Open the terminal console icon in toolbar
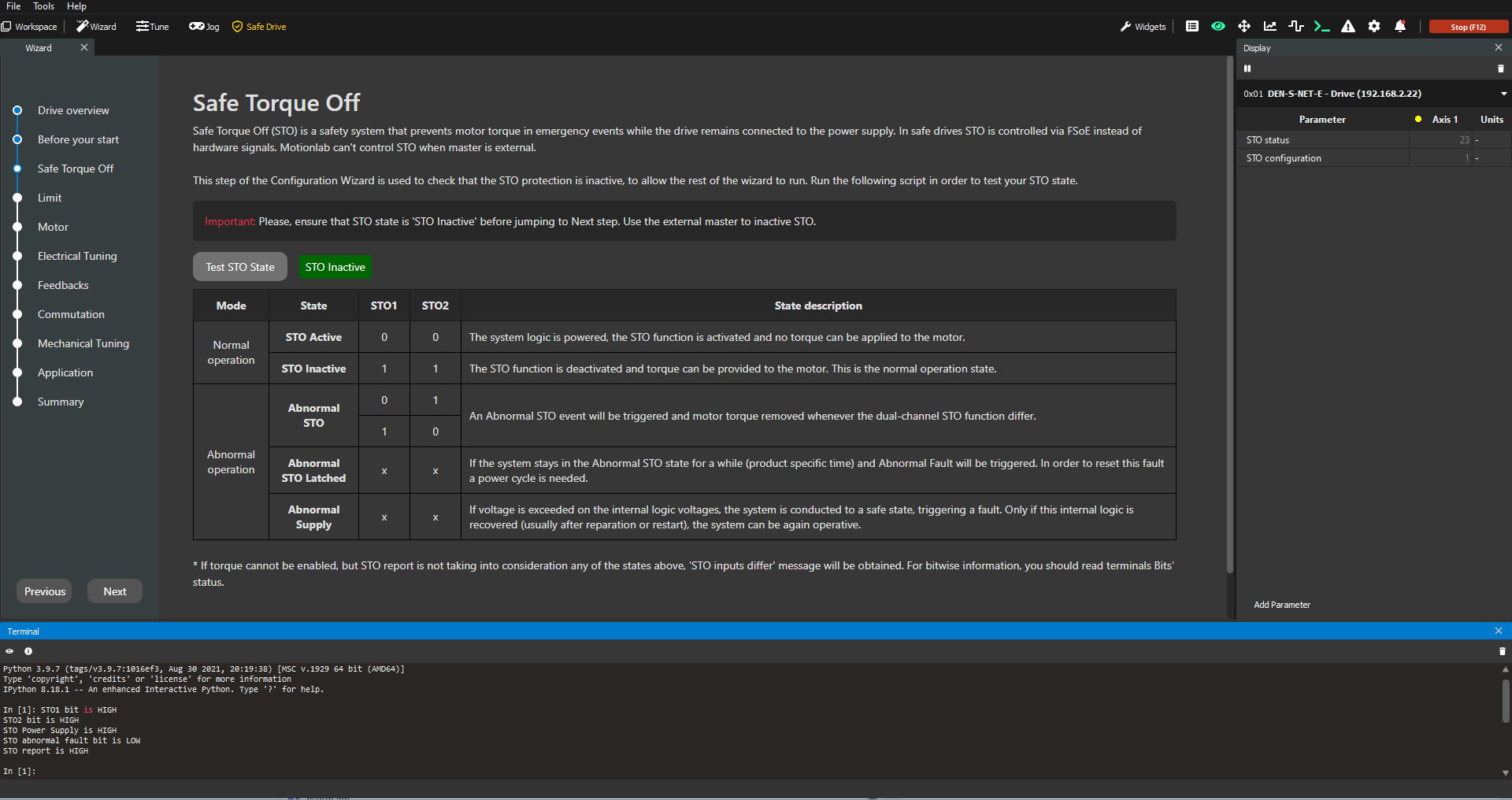The image size is (1512, 800). [x=1321, y=27]
